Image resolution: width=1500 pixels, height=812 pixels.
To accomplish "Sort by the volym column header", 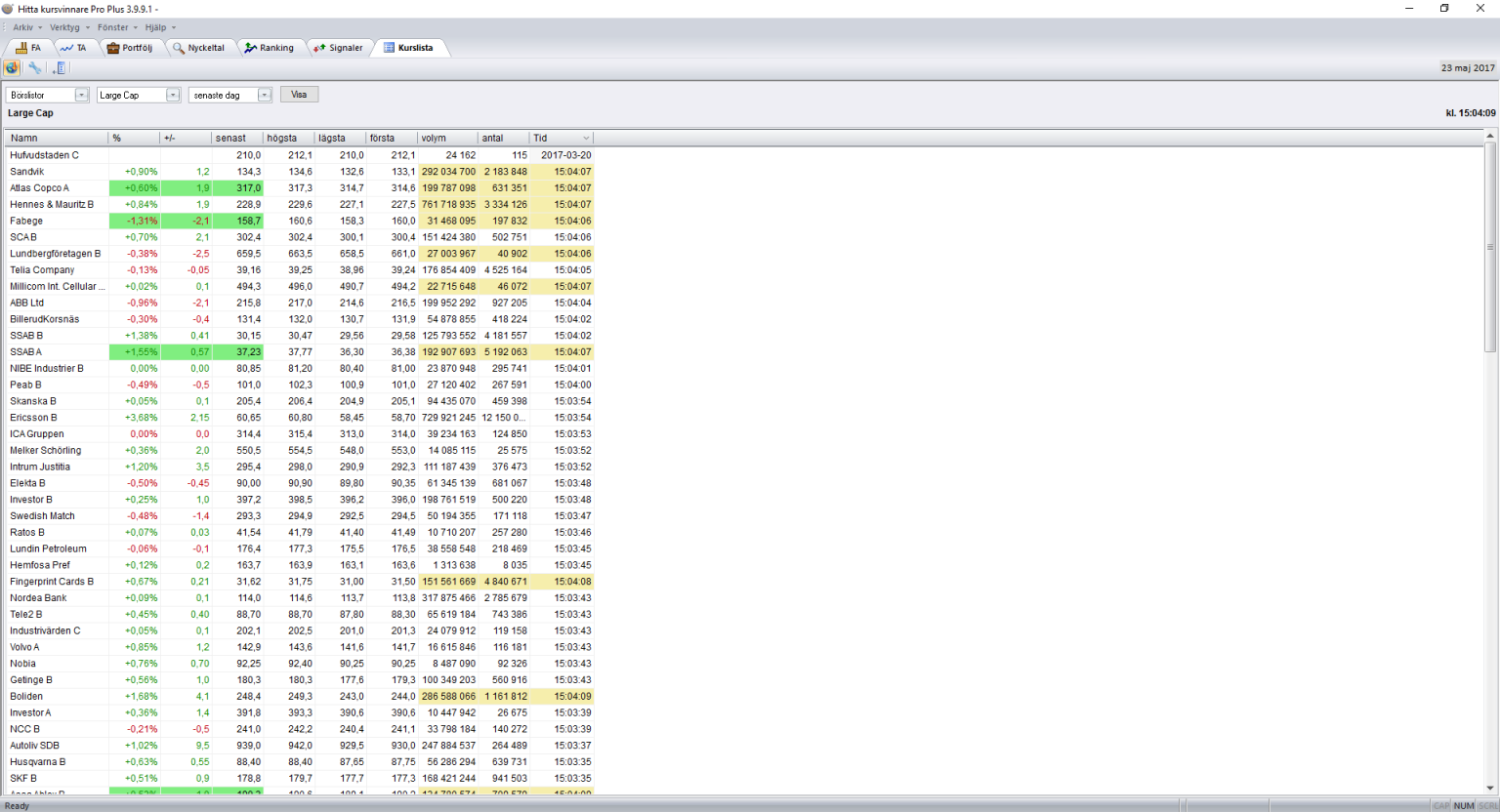I will [x=448, y=139].
